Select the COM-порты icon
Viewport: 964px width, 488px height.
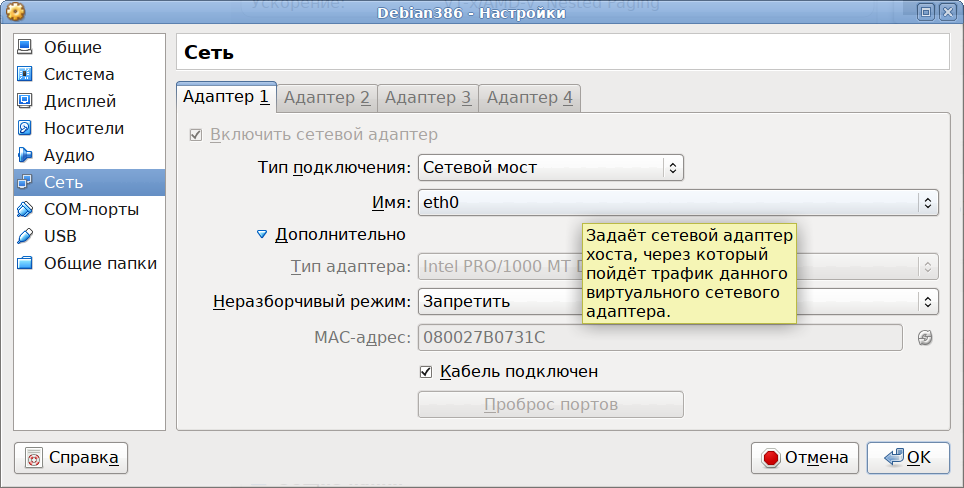26,209
